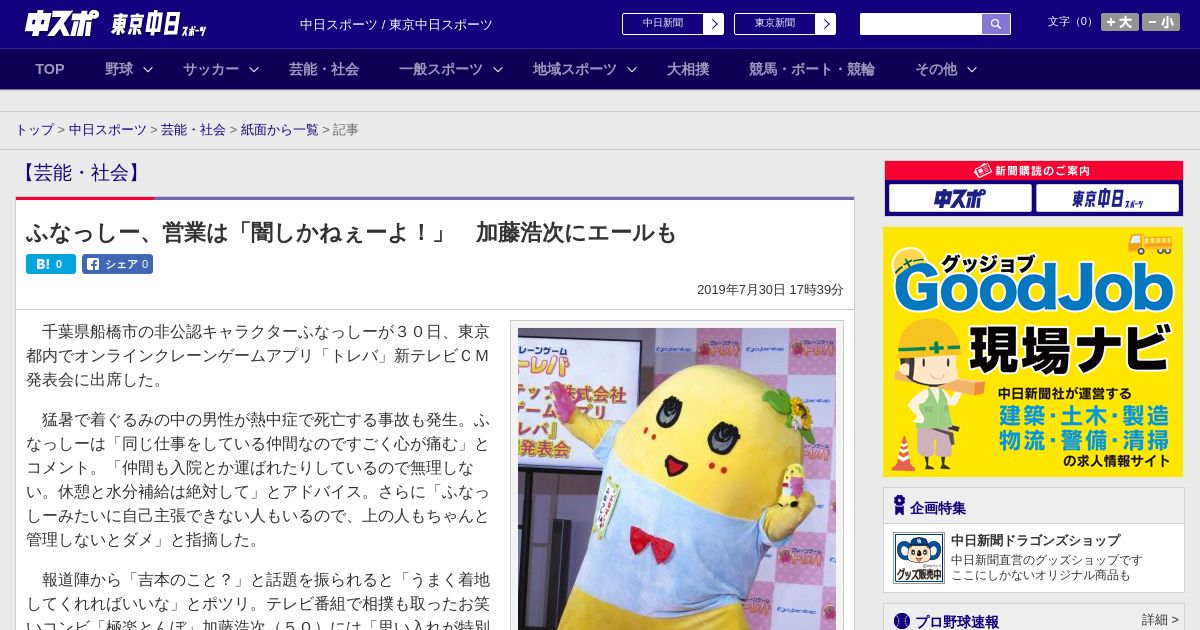Increase text size with 大 button
This screenshot has width=1200, height=630.
click(x=1119, y=22)
